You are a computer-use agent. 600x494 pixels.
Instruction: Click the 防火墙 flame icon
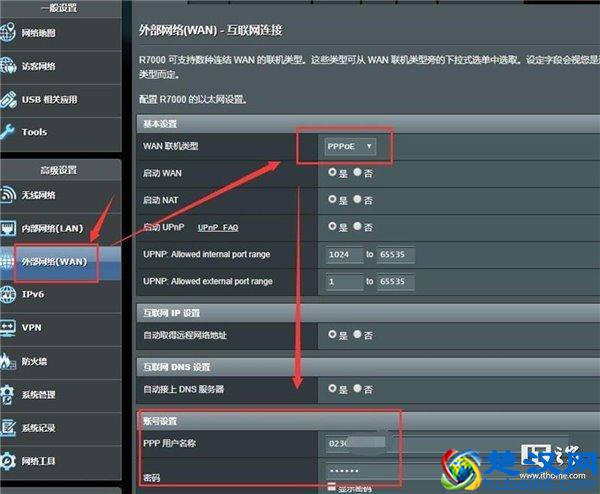tap(7, 361)
